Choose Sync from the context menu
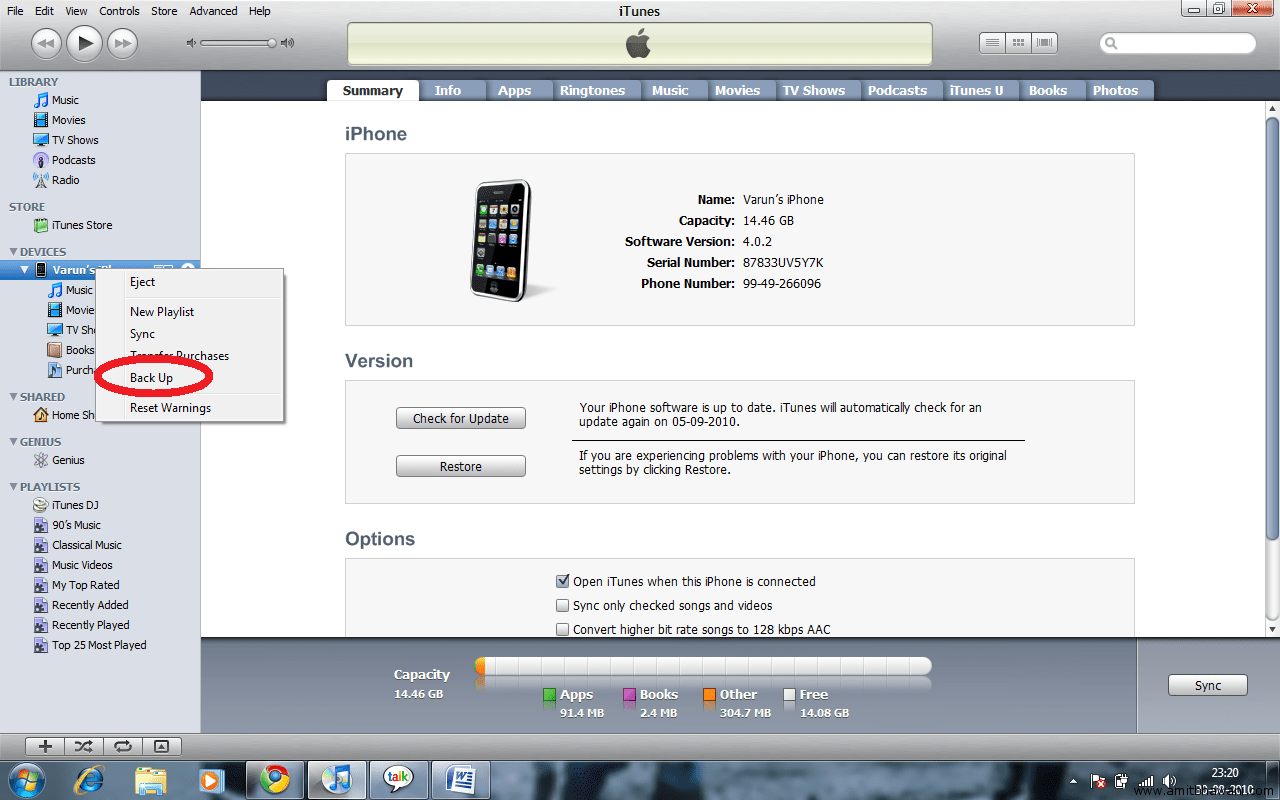1280x800 pixels. (189, 334)
